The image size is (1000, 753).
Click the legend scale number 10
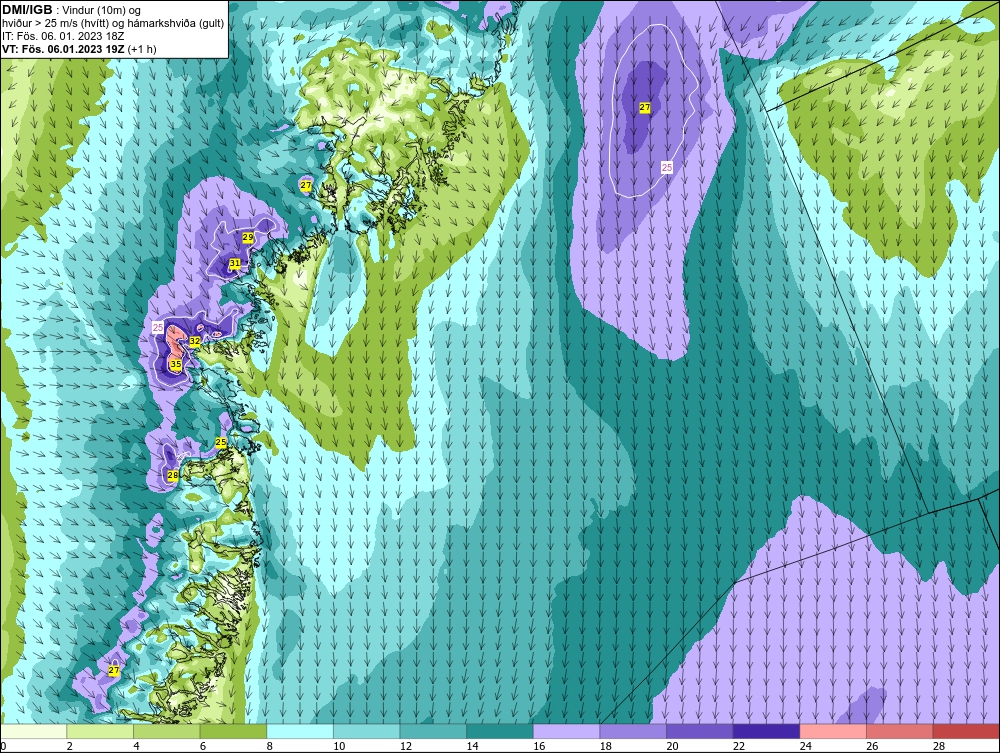(x=339, y=746)
